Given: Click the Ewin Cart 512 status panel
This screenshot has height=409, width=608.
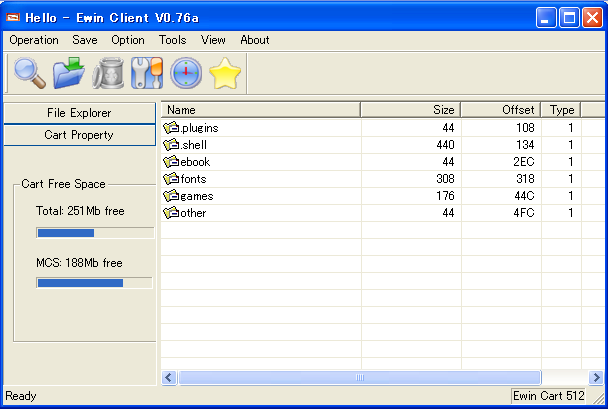Looking at the screenshot, I should (x=548, y=396).
